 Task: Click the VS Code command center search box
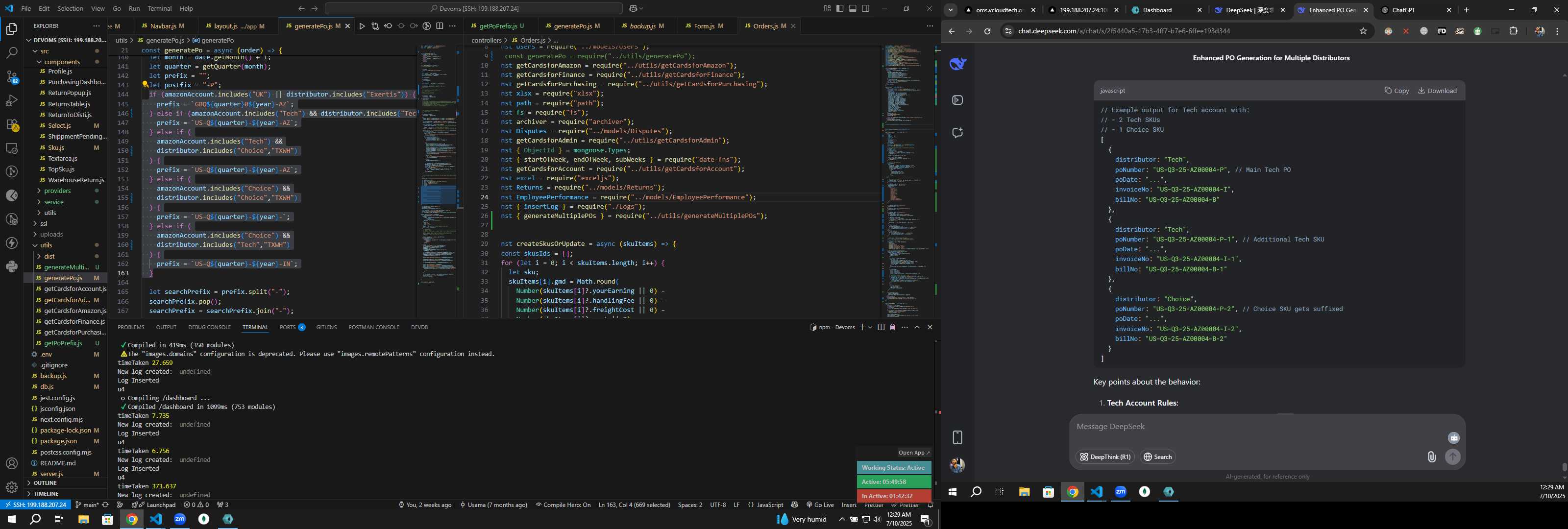tap(473, 8)
